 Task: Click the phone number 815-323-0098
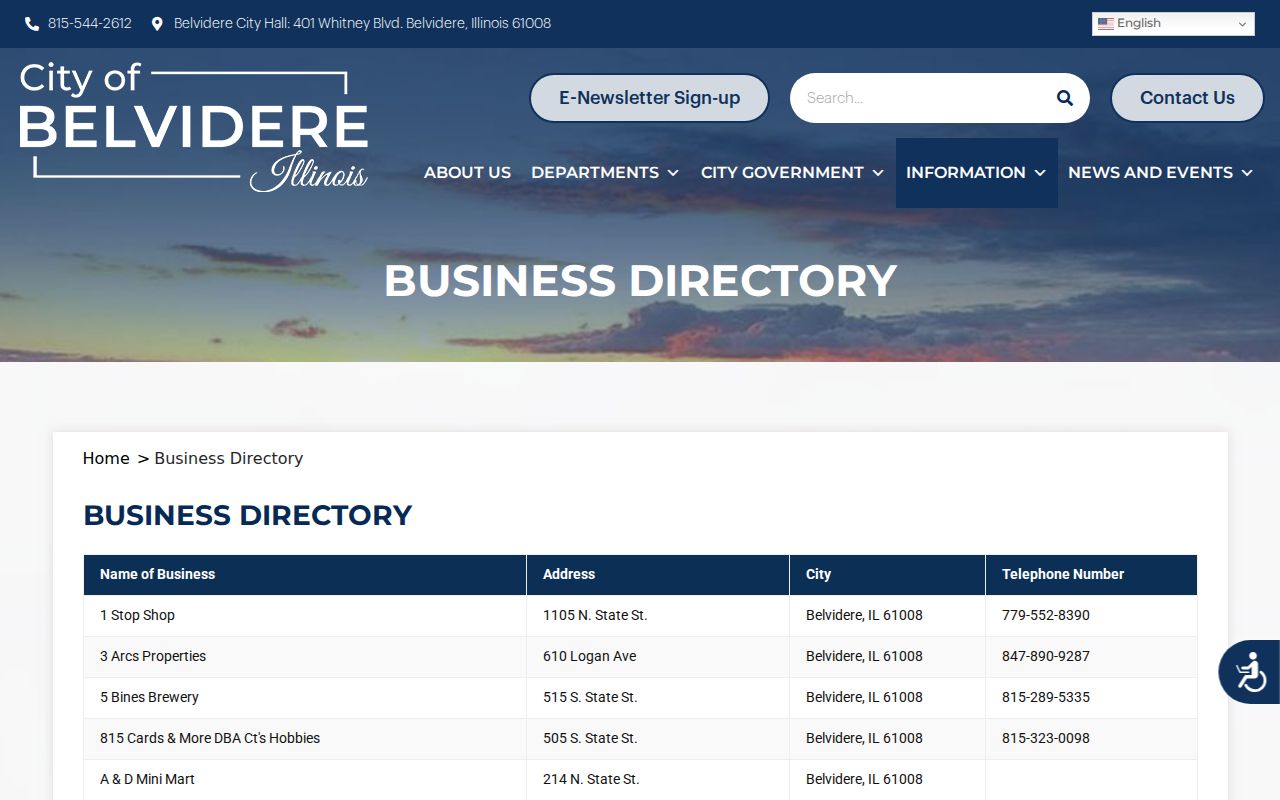[1046, 738]
